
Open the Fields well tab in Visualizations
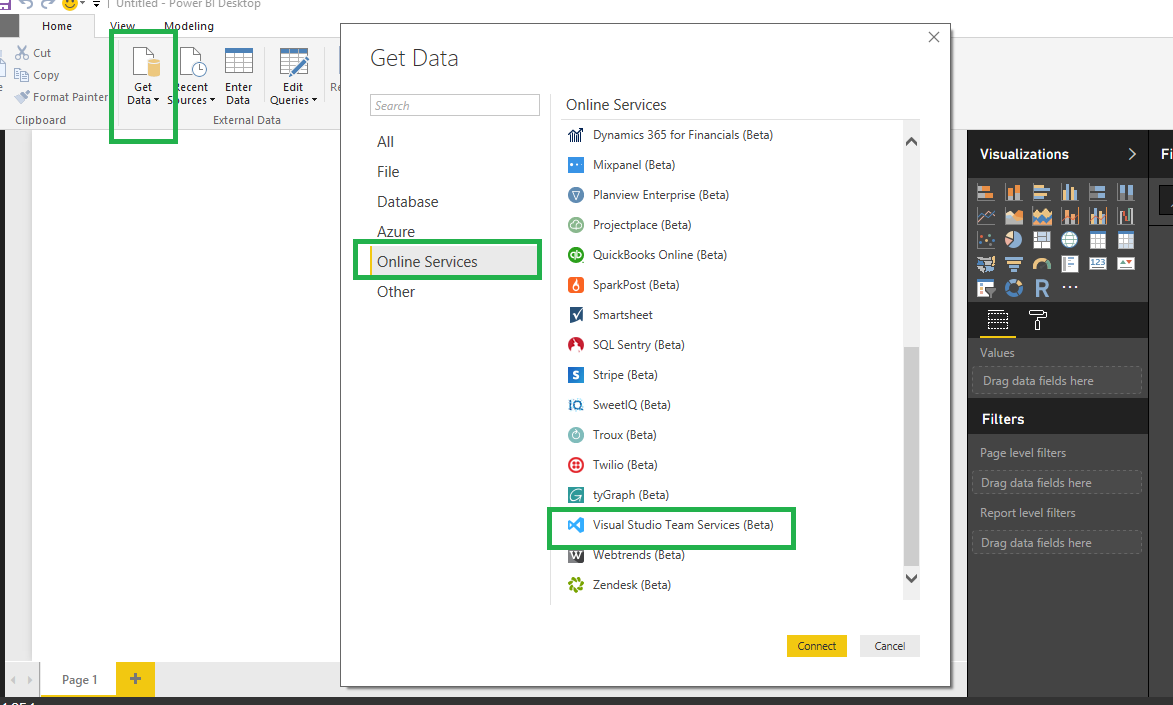coord(998,320)
